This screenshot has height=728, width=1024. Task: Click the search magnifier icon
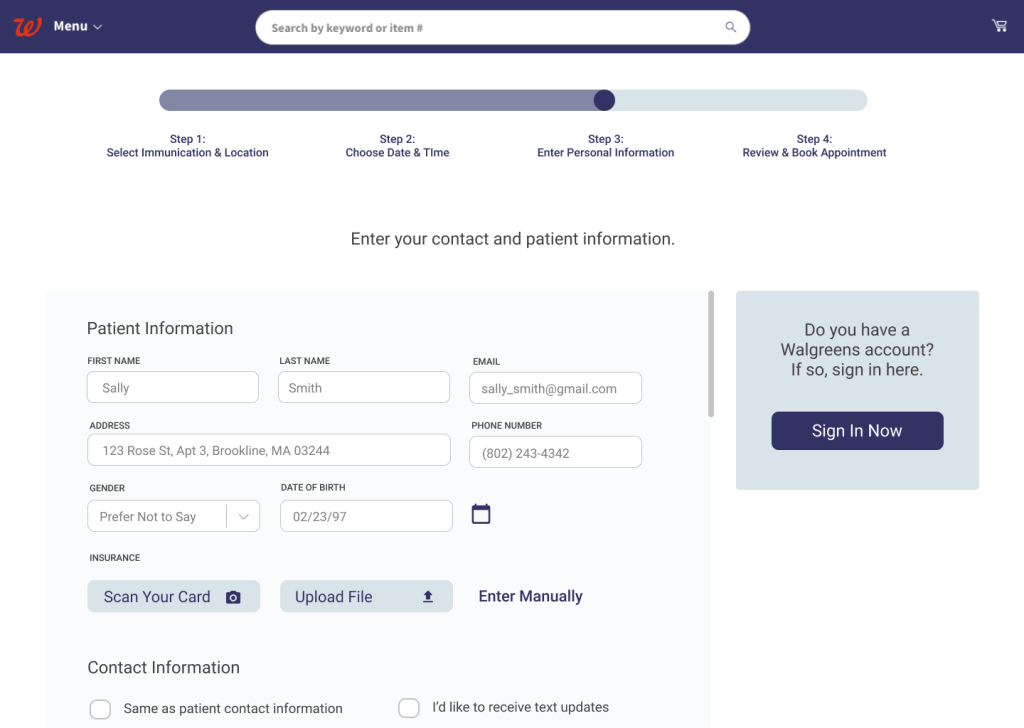click(731, 28)
